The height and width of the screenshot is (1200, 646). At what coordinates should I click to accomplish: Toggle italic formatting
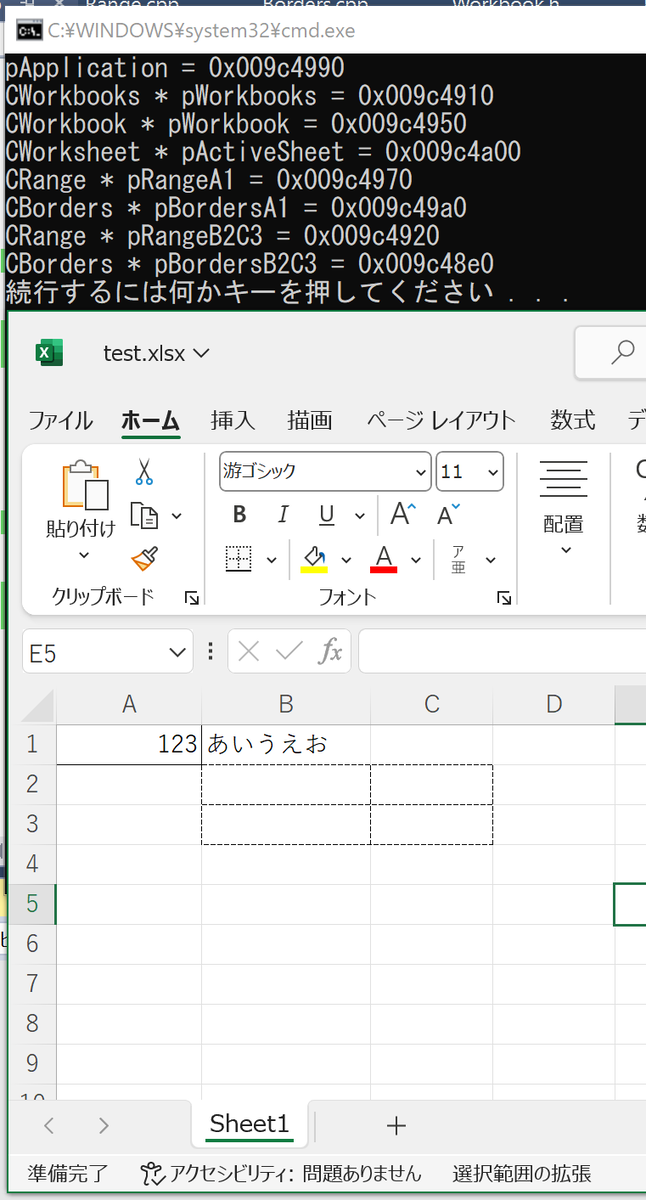(x=283, y=515)
